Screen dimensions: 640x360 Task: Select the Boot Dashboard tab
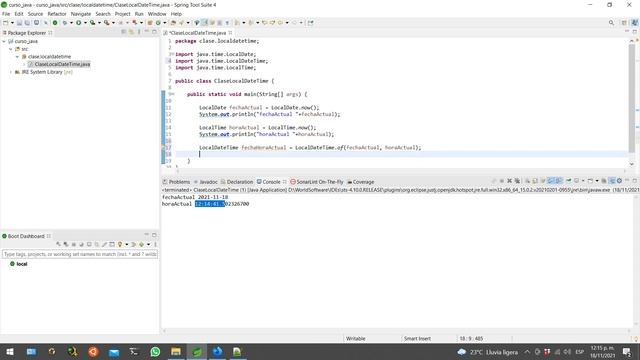[x=26, y=236]
